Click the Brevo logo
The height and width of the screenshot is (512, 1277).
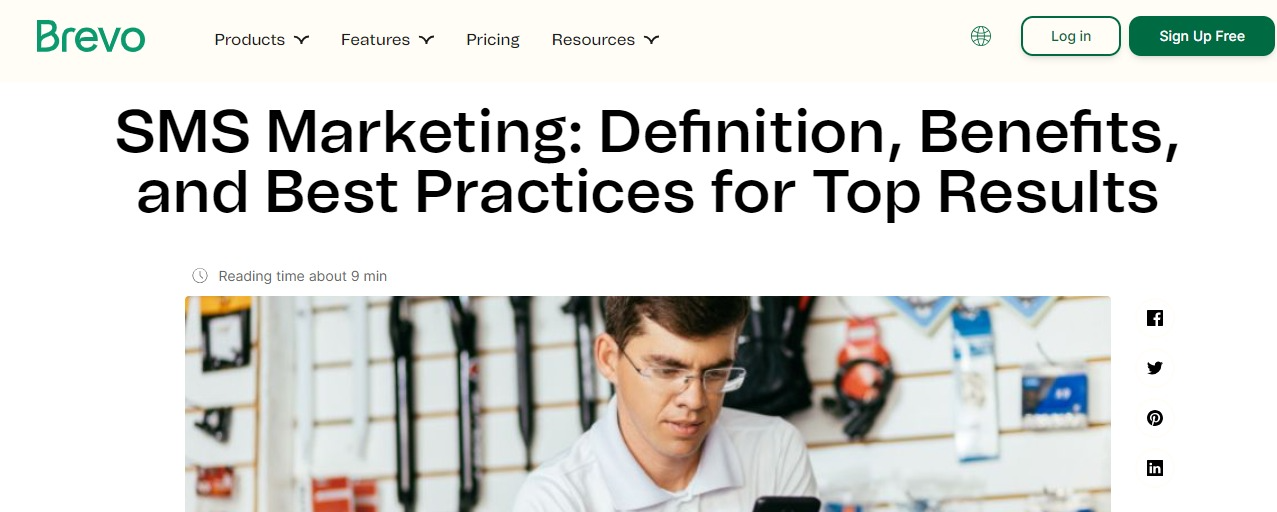(91, 37)
